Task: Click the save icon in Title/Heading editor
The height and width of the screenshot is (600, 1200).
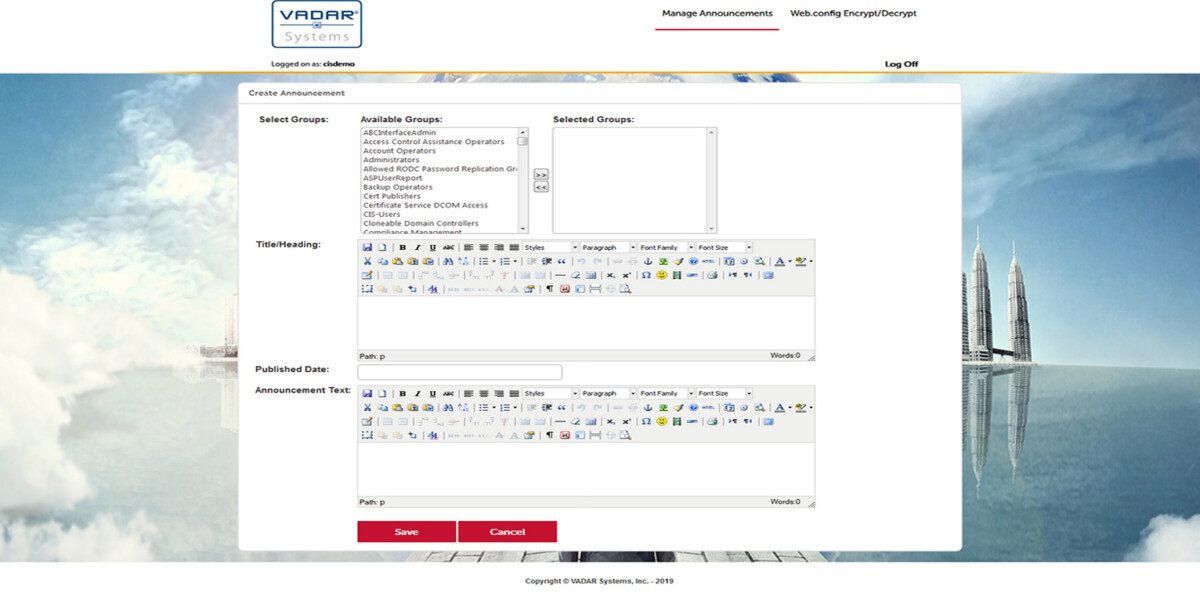Action: (367, 247)
